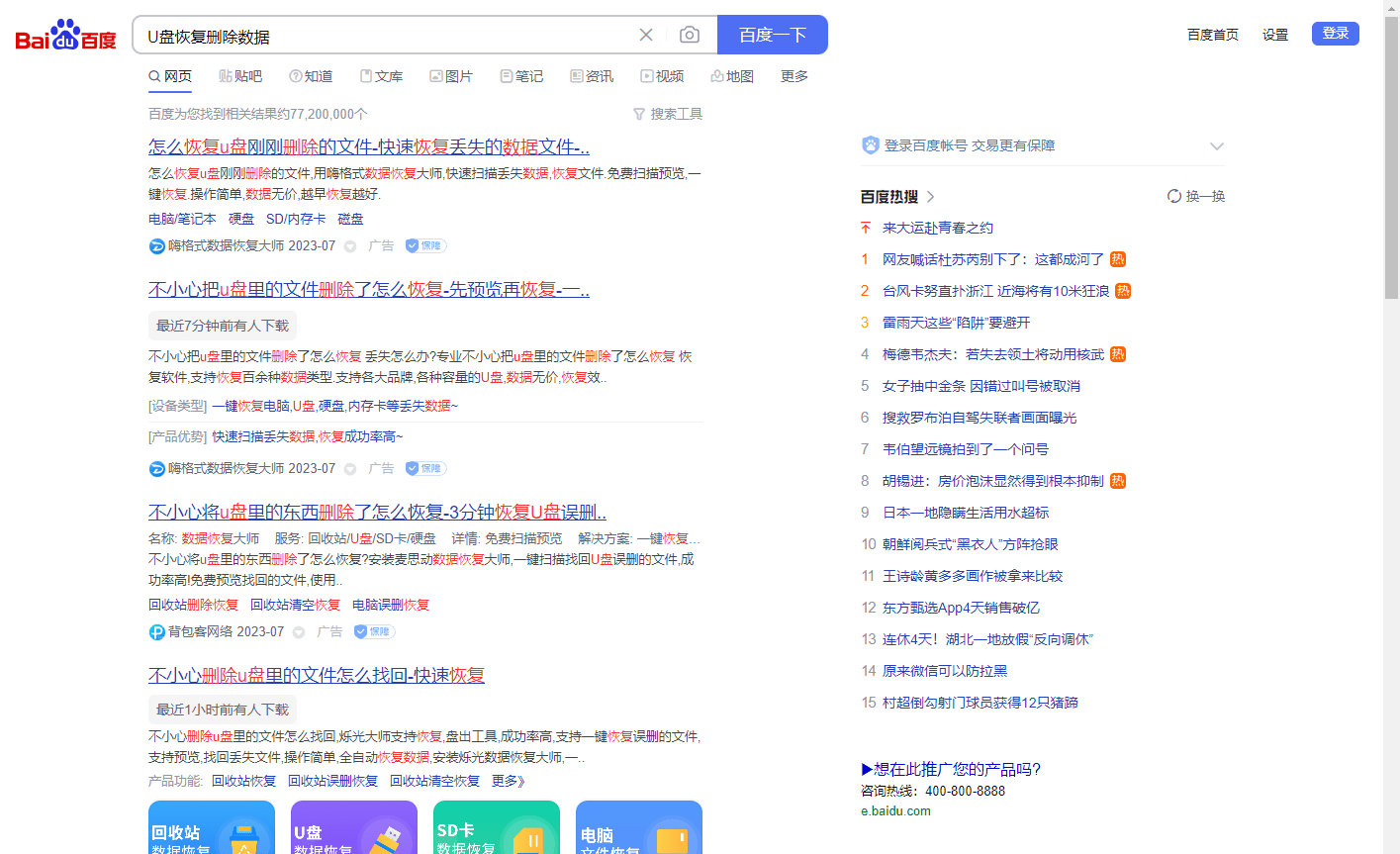This screenshot has width=1400, height=854.
Task: Click the 登录 button
Action: click(1335, 34)
